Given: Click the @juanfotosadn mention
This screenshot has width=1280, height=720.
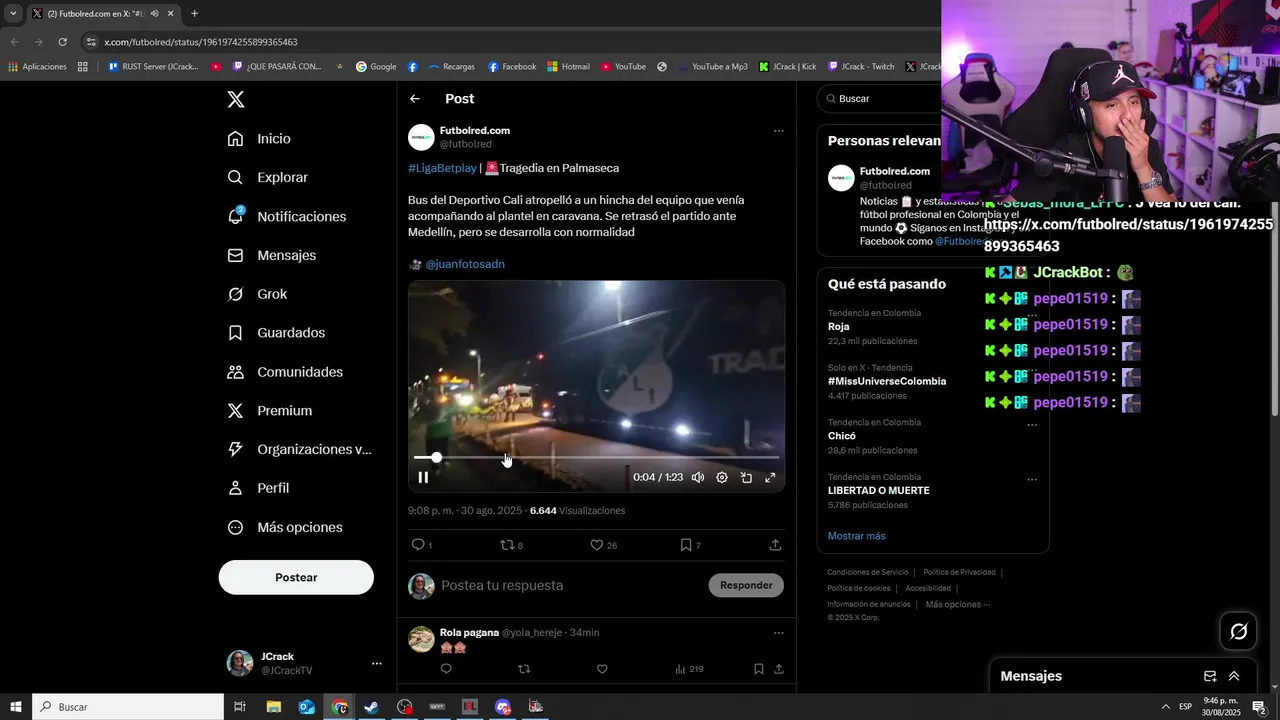Looking at the screenshot, I should click(465, 264).
